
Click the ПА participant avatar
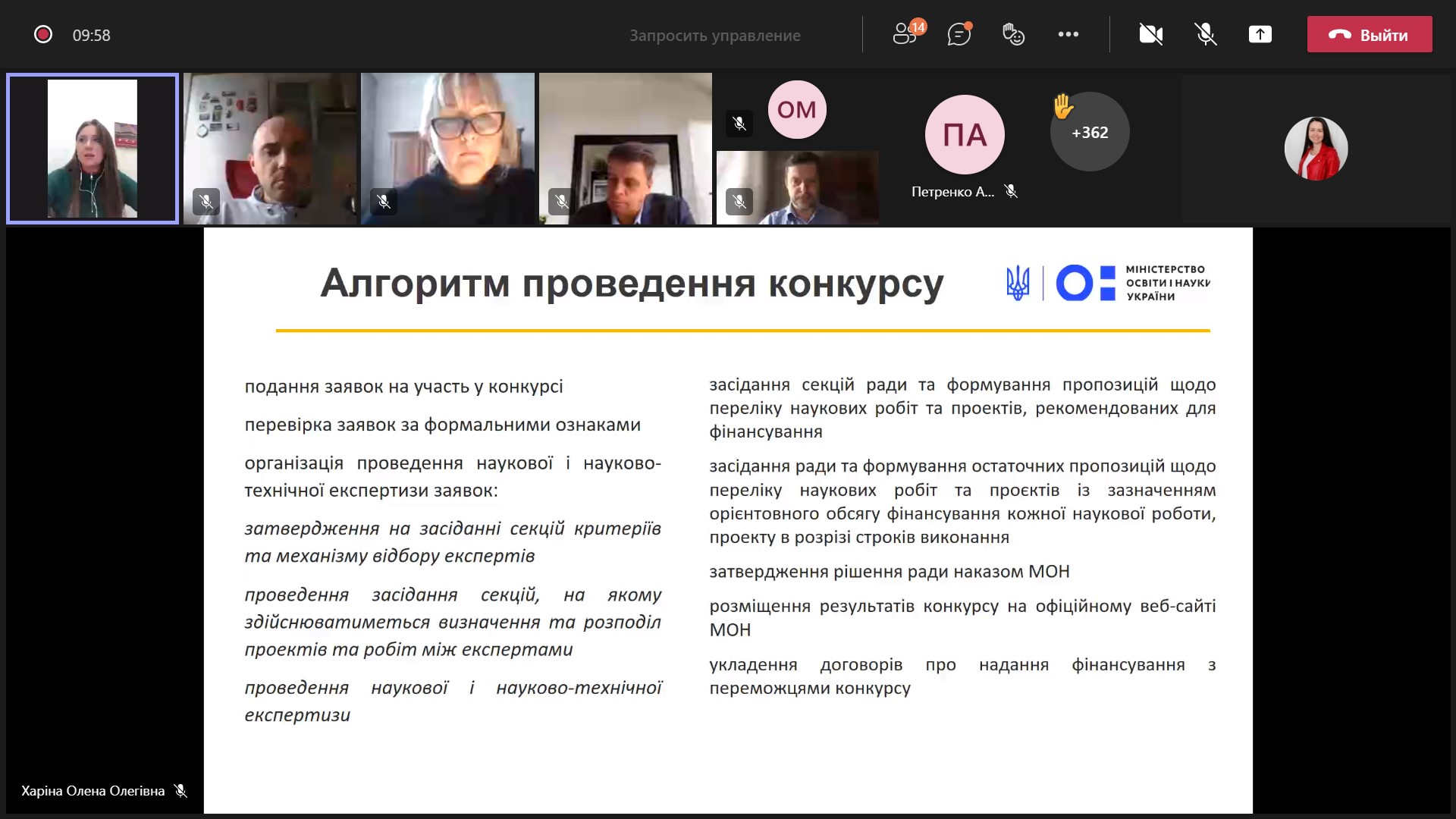coord(965,134)
